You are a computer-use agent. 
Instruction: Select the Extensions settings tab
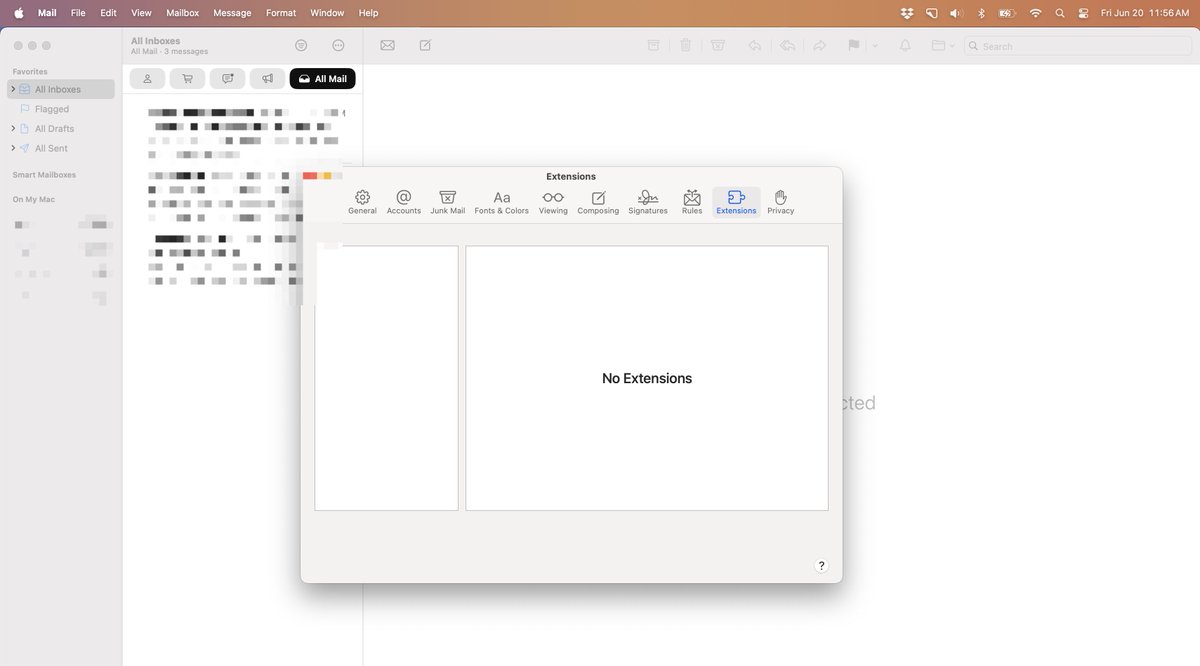(736, 202)
